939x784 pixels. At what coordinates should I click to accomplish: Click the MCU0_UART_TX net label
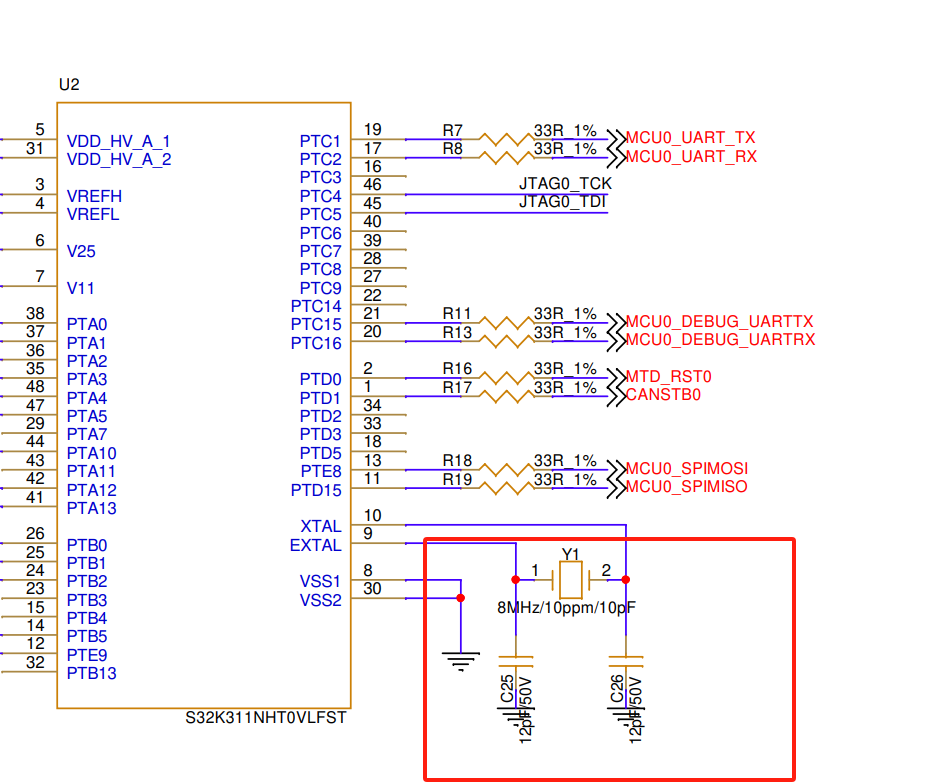690,137
